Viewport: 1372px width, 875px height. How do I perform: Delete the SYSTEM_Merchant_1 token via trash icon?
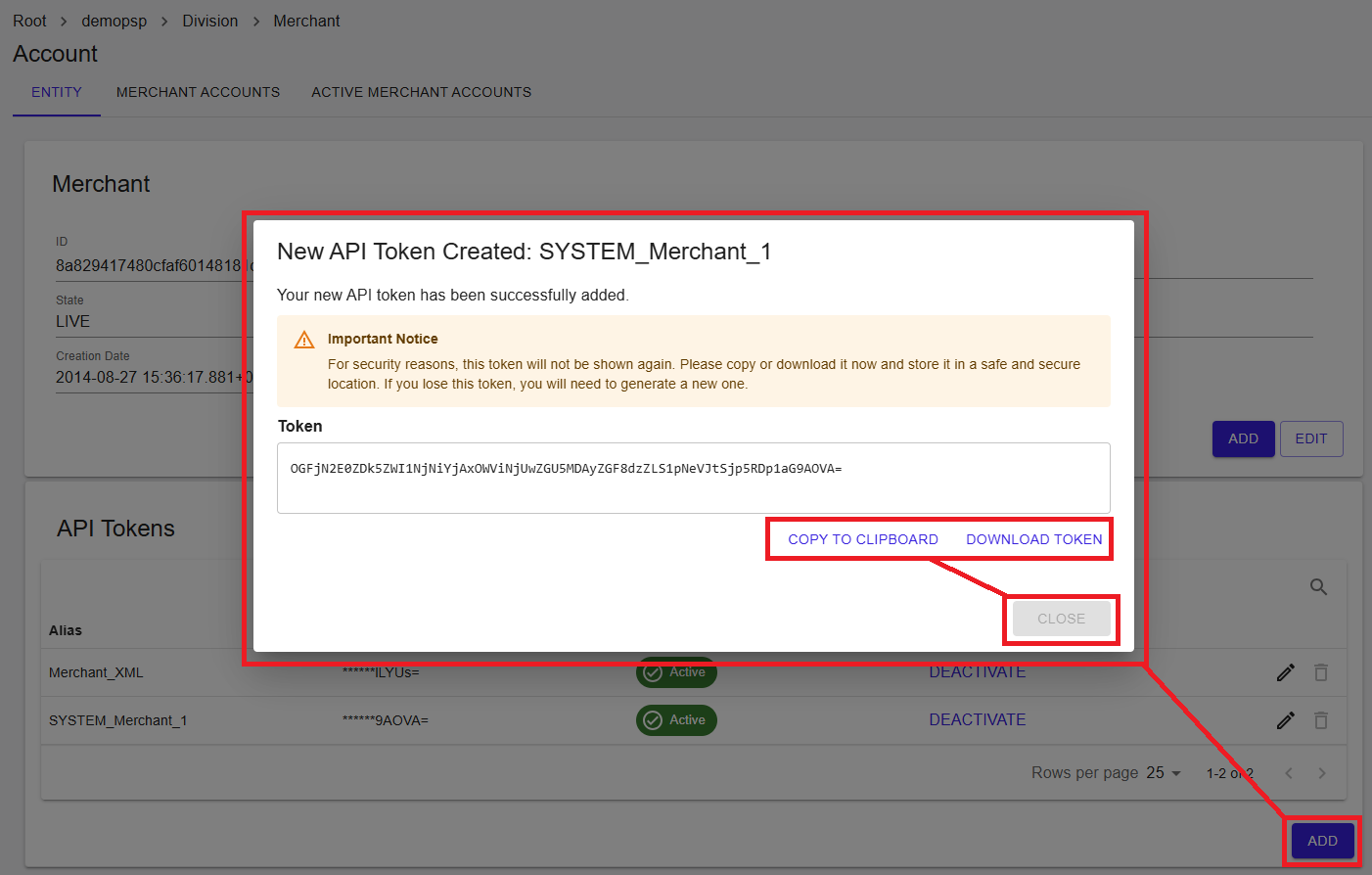tap(1321, 720)
